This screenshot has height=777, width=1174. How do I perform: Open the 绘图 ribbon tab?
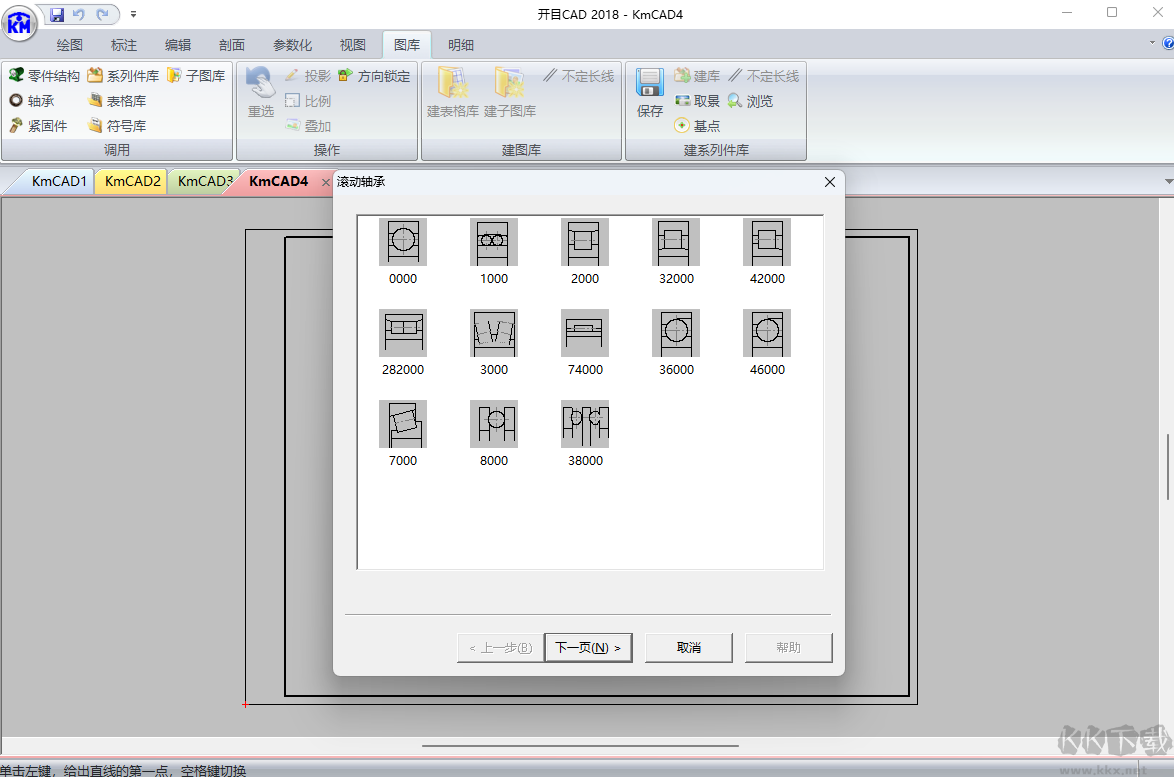point(70,45)
